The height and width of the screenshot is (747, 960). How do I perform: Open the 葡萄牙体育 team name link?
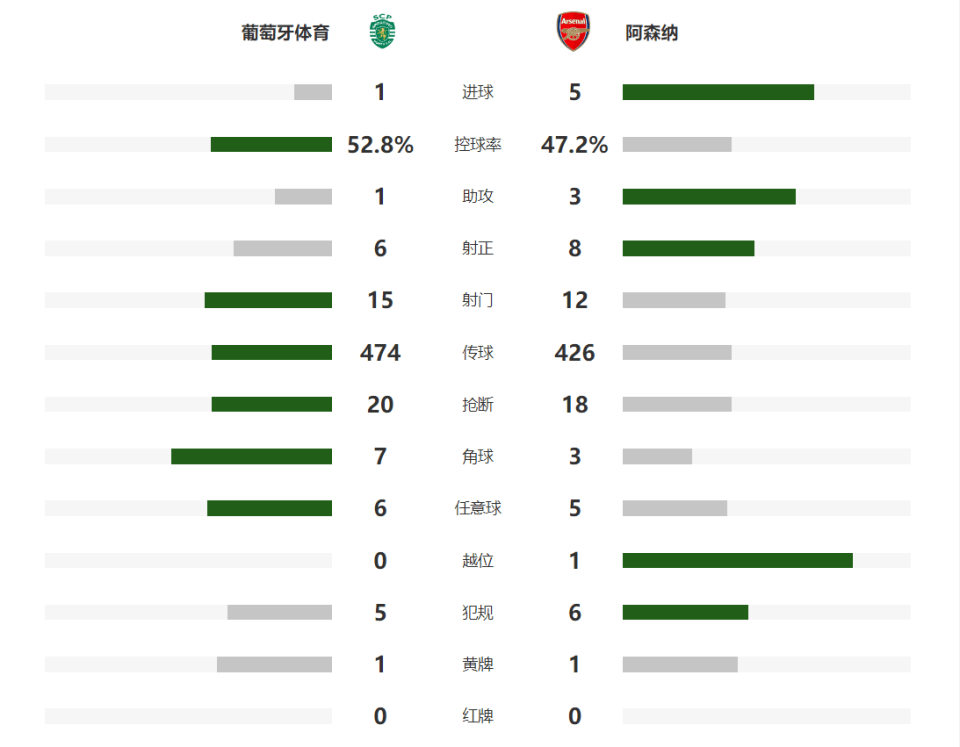285,32
